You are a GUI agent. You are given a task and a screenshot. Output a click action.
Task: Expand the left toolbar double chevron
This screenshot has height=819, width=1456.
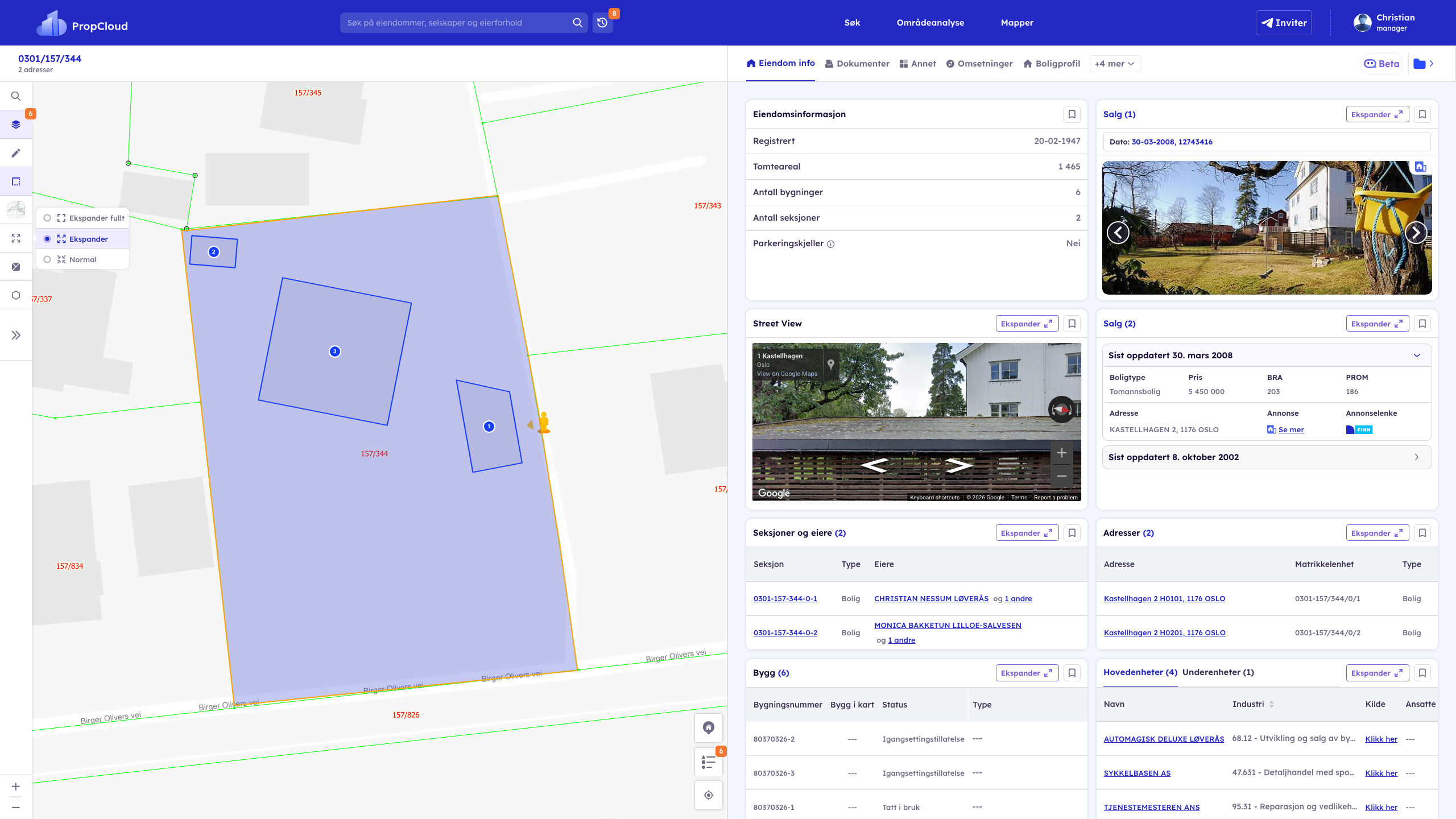(x=16, y=335)
